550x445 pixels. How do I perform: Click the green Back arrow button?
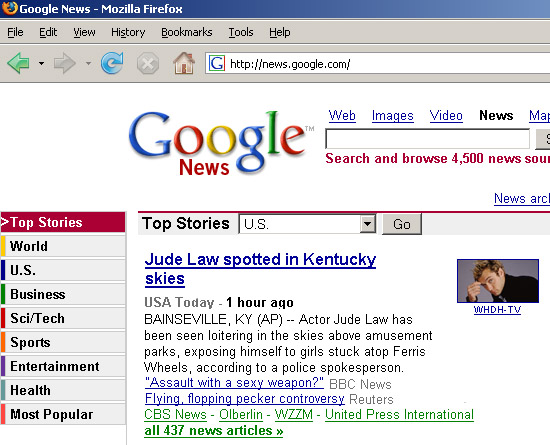click(18, 63)
